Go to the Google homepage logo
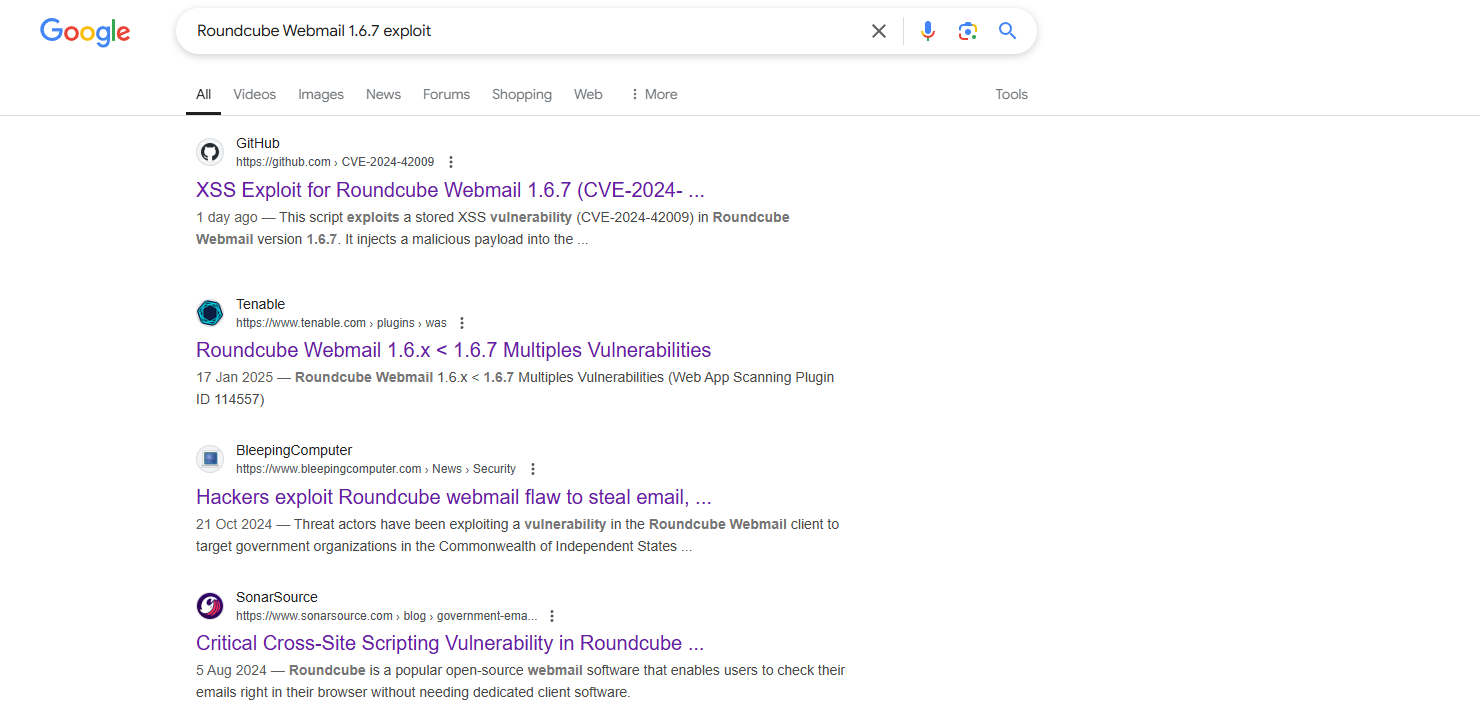Screen dimensions: 1480x720 coord(85,32)
